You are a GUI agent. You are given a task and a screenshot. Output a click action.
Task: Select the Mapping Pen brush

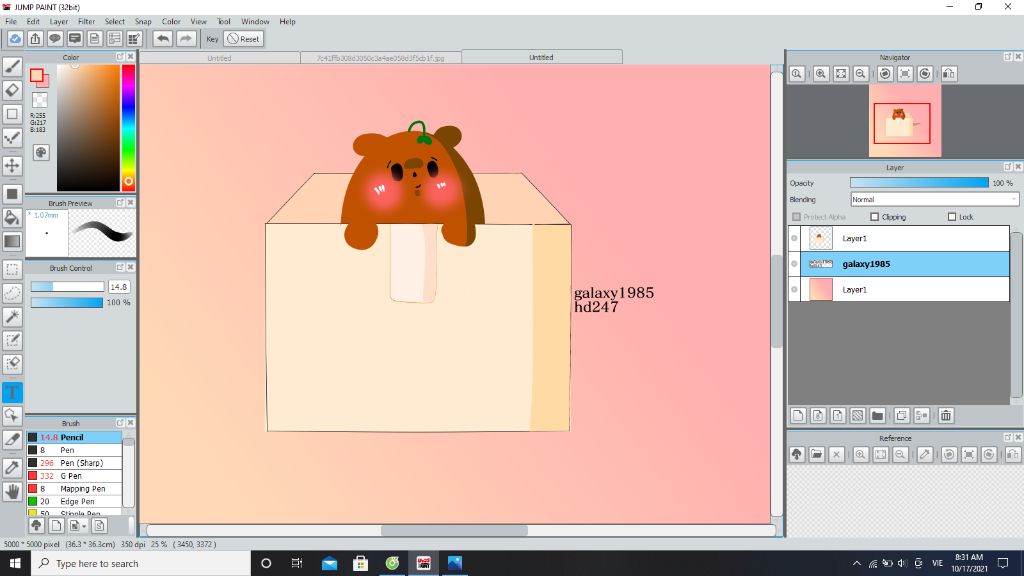coord(74,488)
